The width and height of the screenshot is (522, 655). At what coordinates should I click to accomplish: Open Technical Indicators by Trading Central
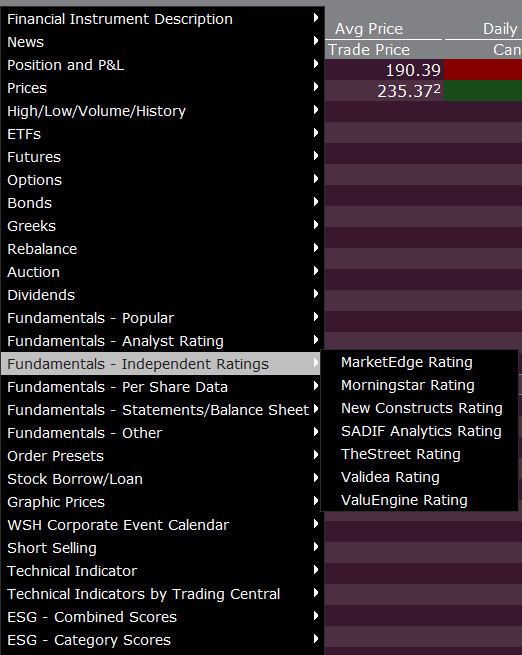tap(162, 594)
